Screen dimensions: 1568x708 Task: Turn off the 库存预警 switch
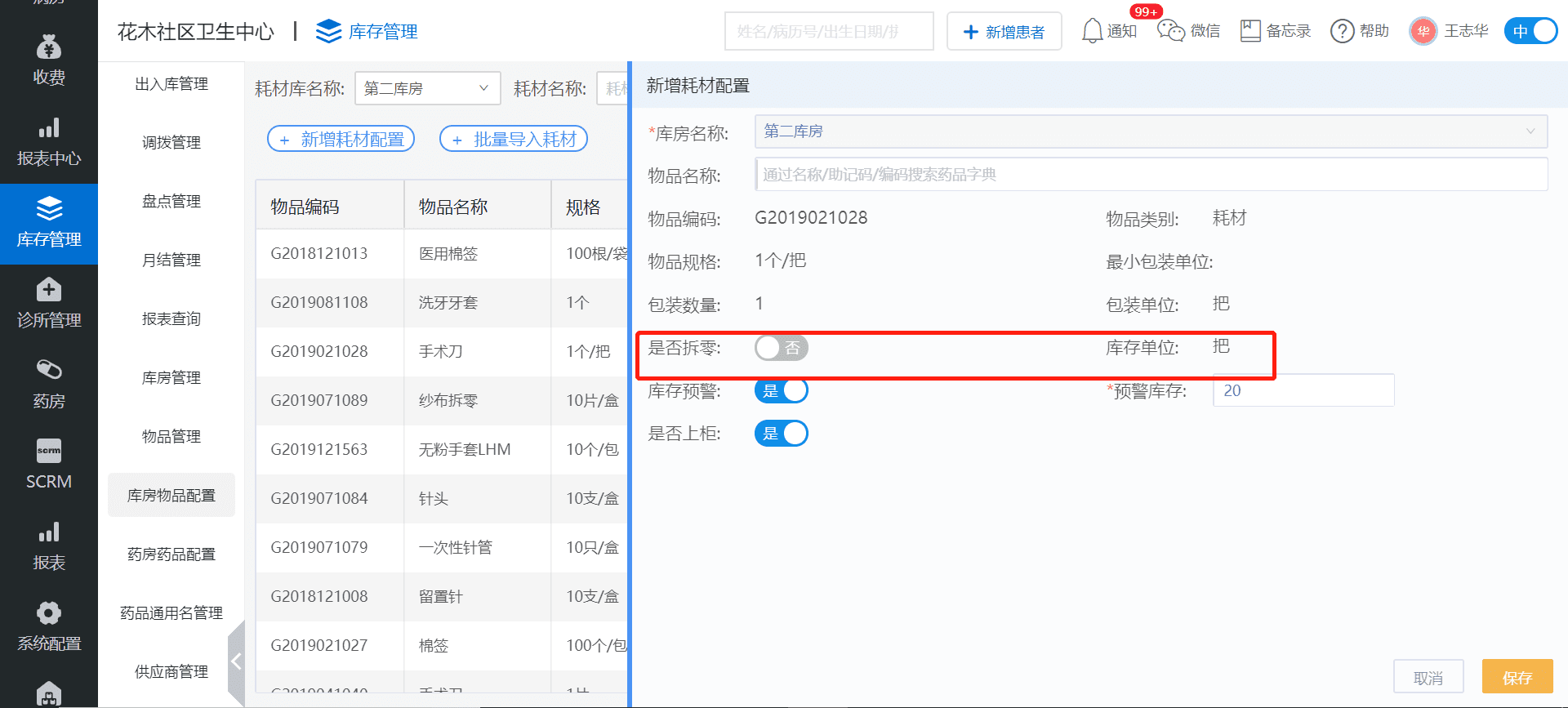781,391
